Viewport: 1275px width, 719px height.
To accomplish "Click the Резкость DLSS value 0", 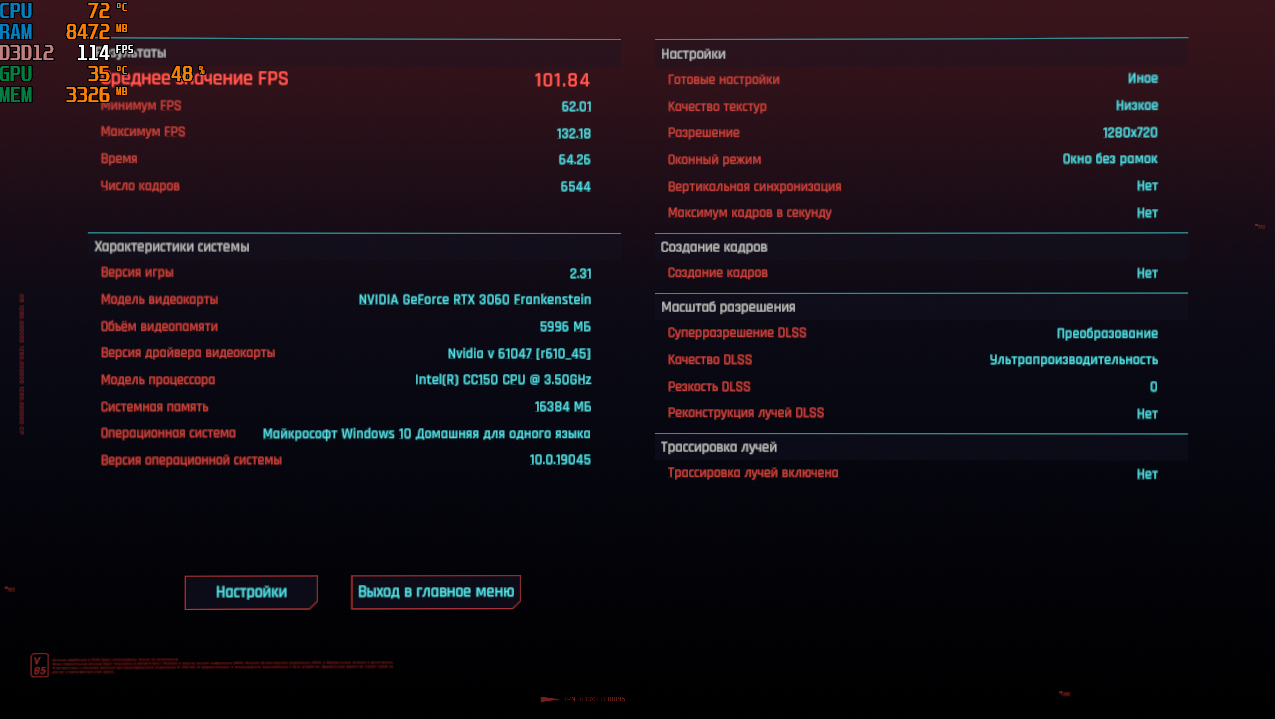I will click(x=1153, y=387).
